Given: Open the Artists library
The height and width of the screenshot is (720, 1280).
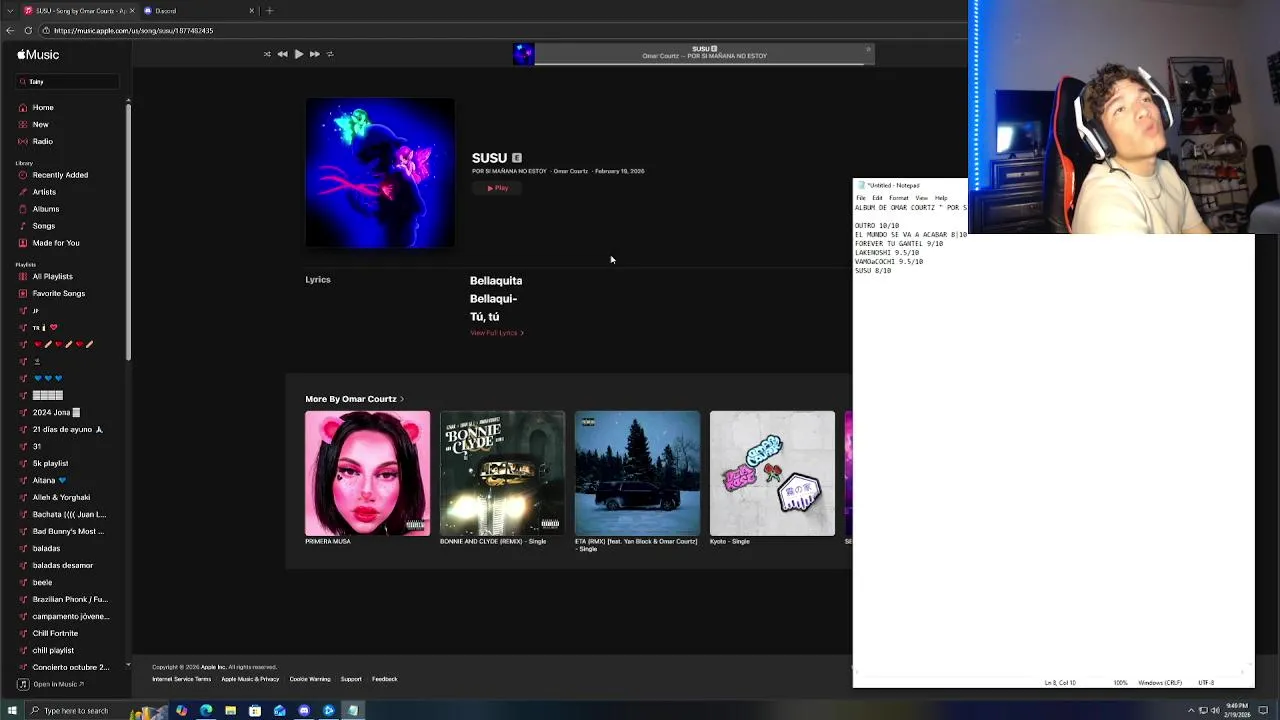Looking at the screenshot, I should (x=44, y=192).
